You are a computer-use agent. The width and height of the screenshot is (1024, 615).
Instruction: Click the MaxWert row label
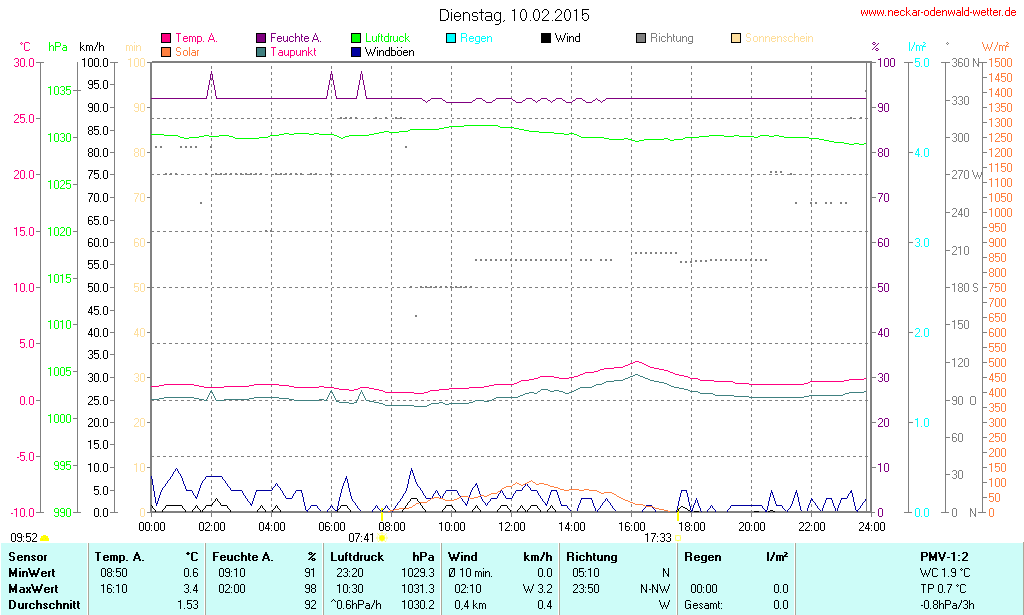33,588
